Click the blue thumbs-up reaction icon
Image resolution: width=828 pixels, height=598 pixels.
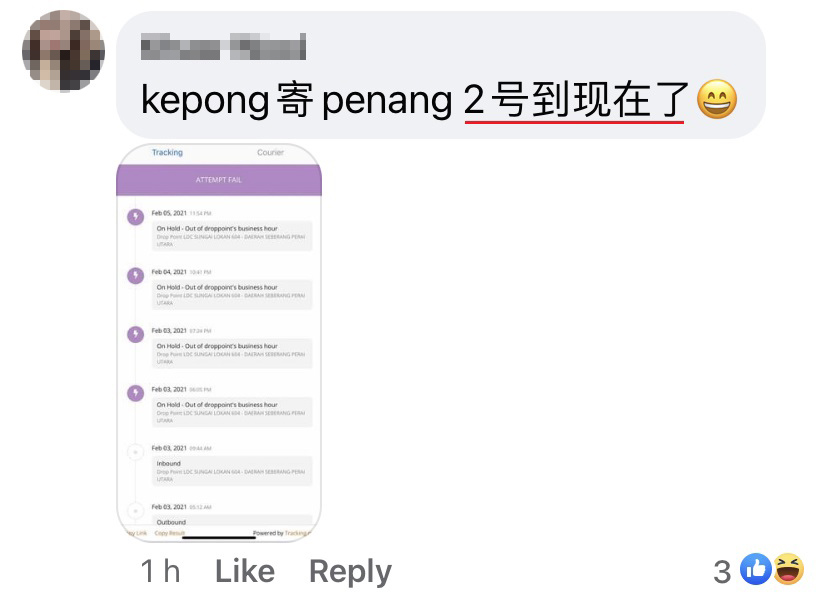click(x=756, y=569)
